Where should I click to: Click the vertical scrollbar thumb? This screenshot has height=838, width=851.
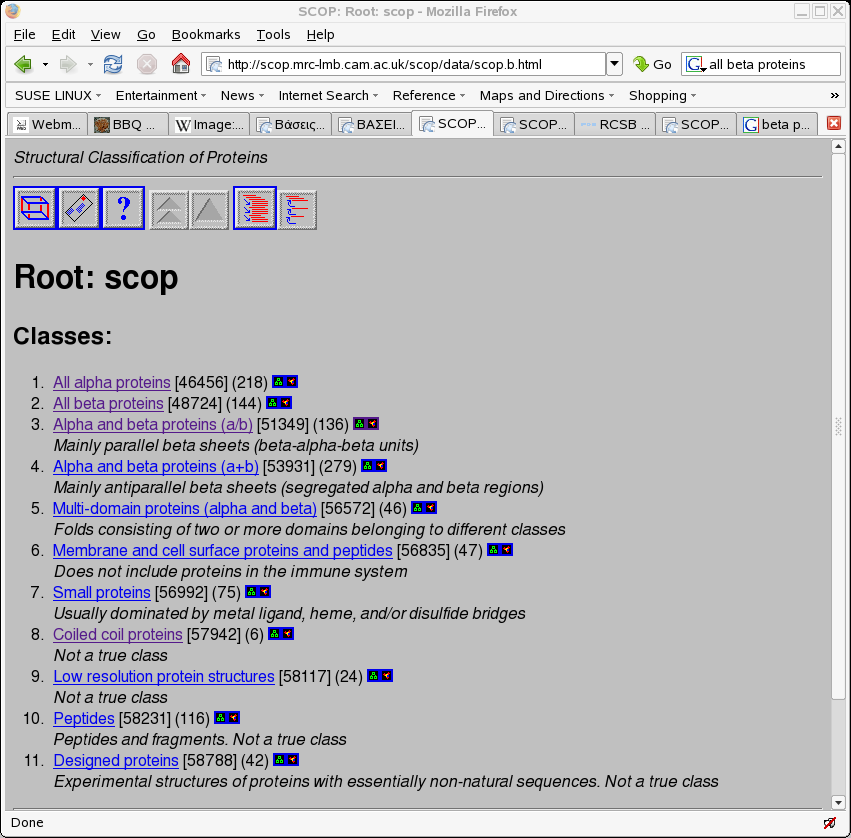click(838, 426)
